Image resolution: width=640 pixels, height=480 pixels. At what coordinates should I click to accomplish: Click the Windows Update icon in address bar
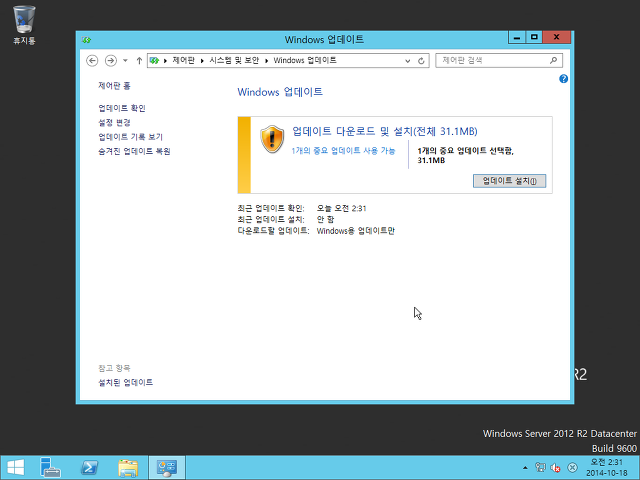tap(154, 60)
